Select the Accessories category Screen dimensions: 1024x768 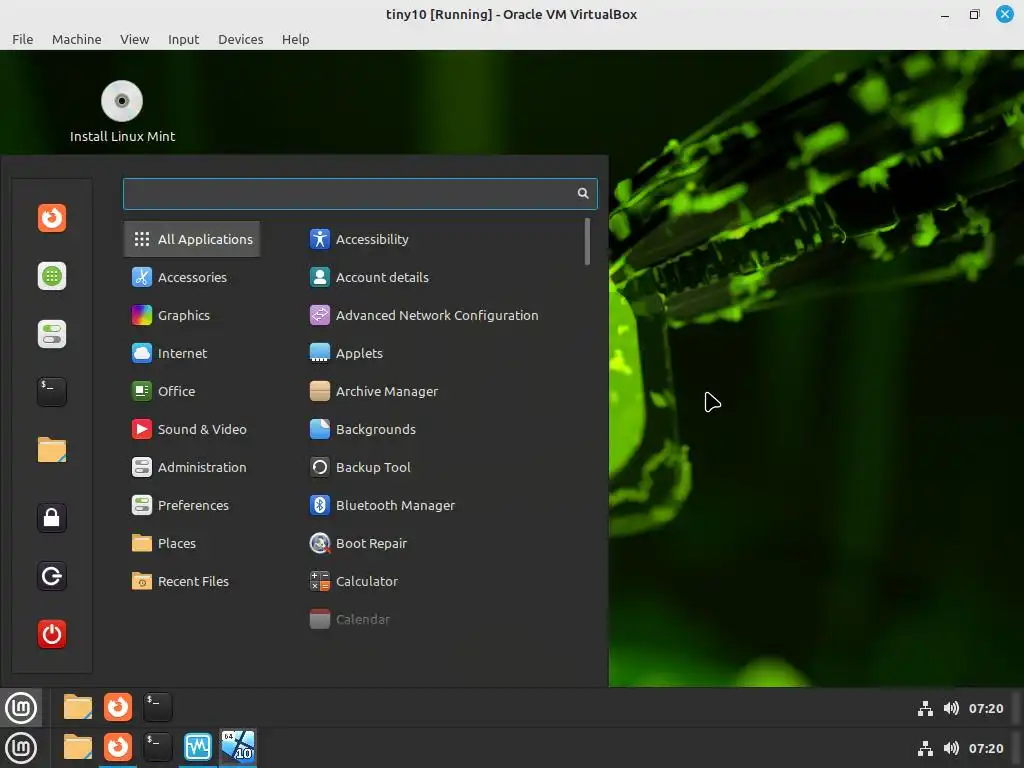click(192, 277)
